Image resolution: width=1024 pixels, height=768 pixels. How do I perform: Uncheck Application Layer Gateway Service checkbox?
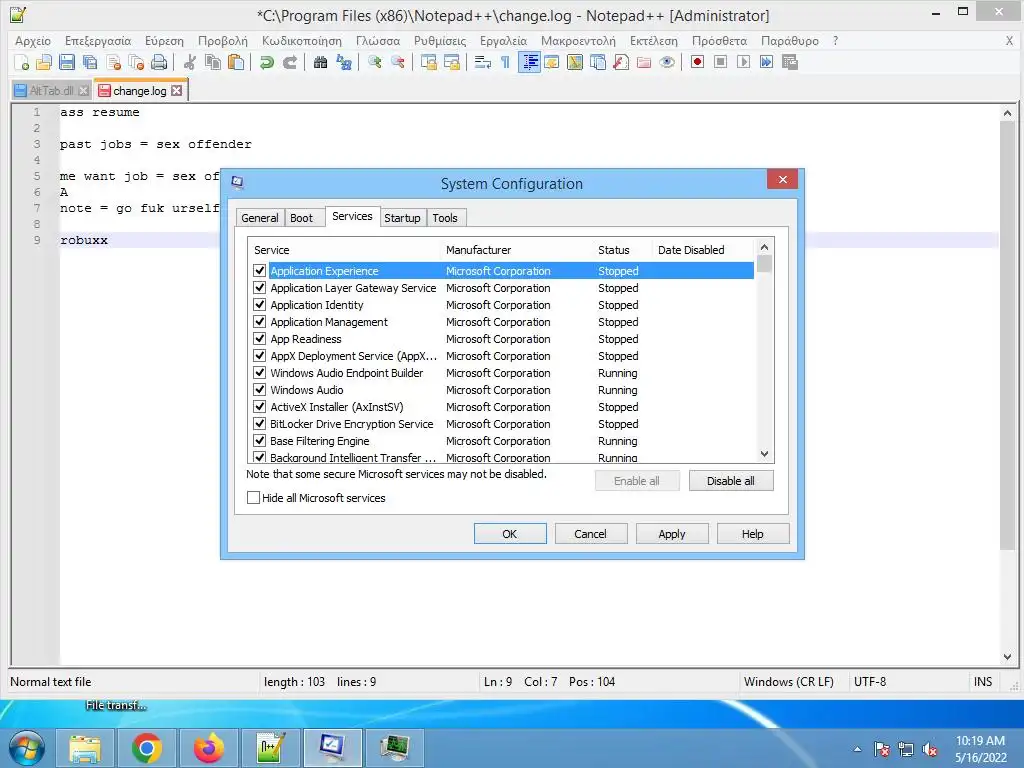(x=259, y=287)
